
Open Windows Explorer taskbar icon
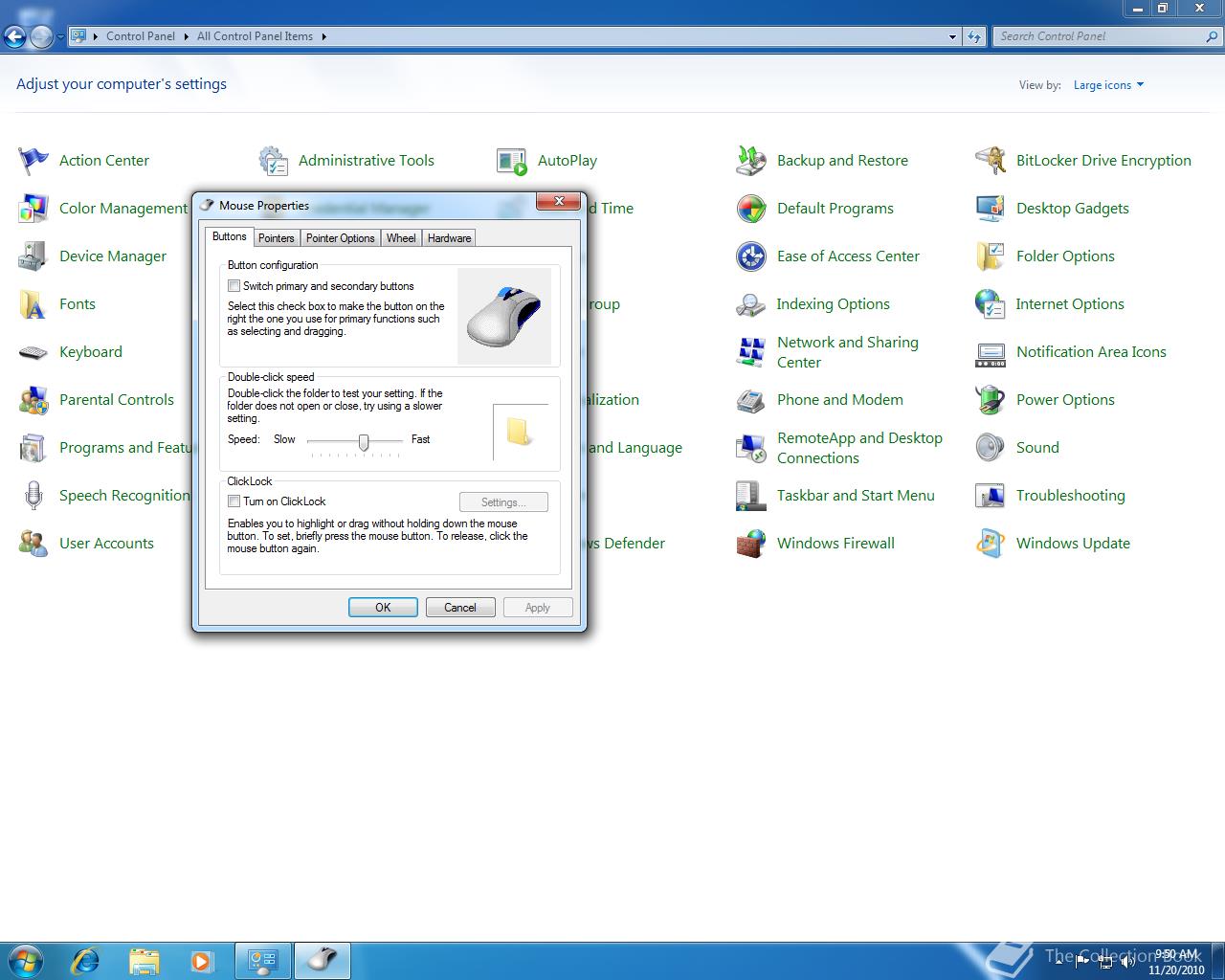point(145,960)
